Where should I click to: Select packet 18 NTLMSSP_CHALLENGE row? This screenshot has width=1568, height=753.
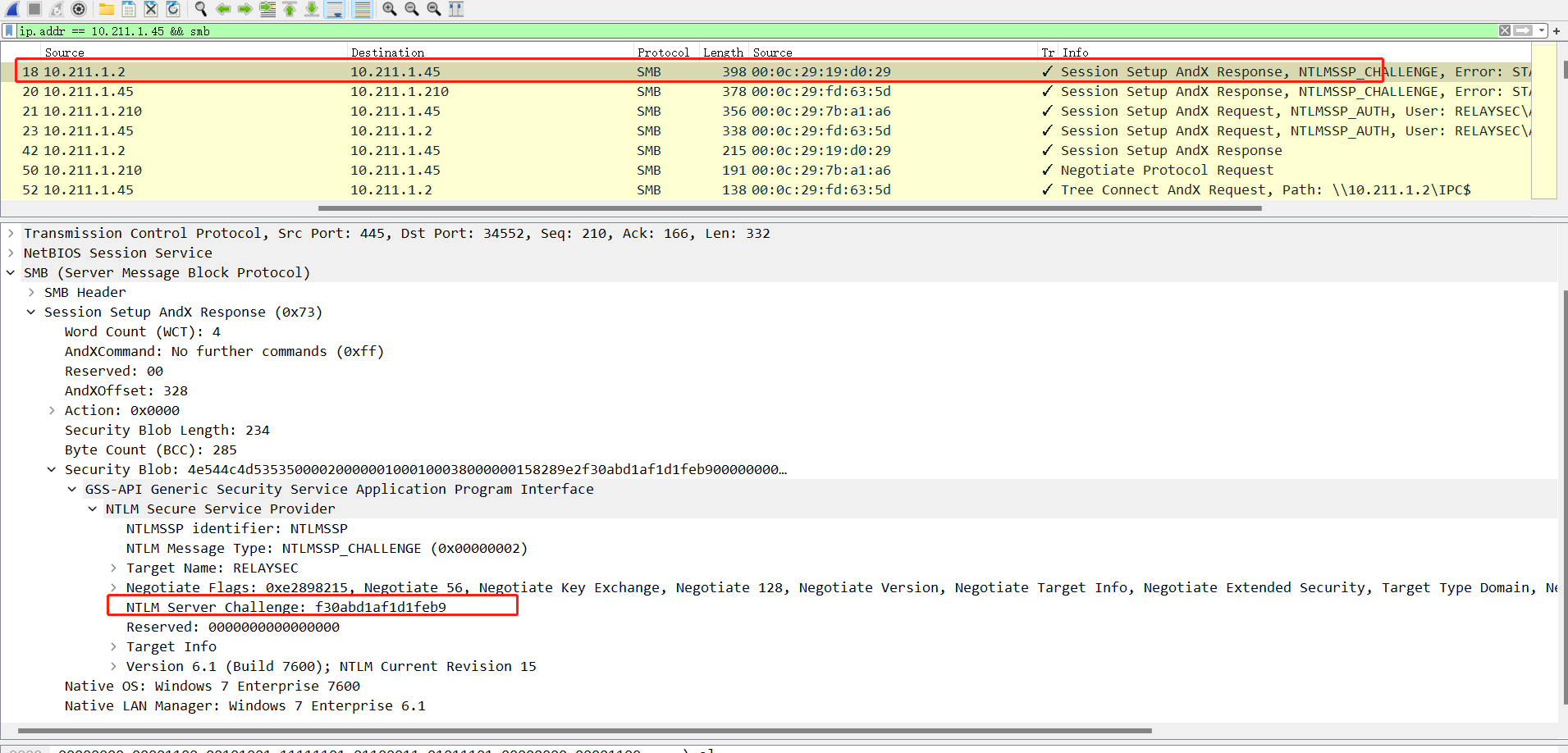pos(766,71)
